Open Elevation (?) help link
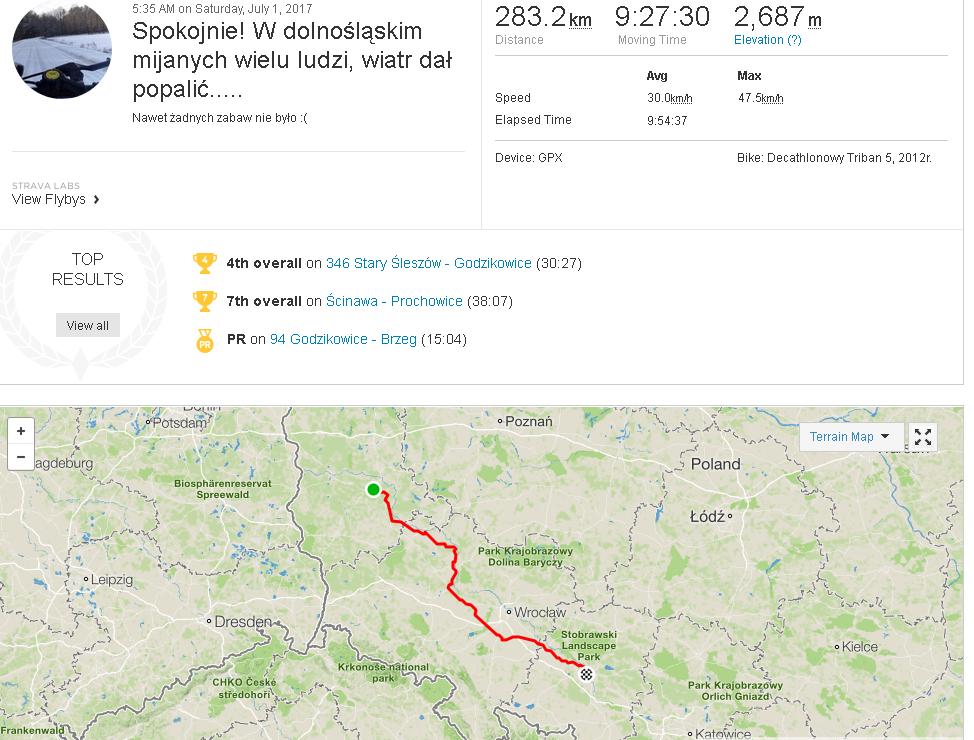This screenshot has height=740, width=974. tap(767, 40)
